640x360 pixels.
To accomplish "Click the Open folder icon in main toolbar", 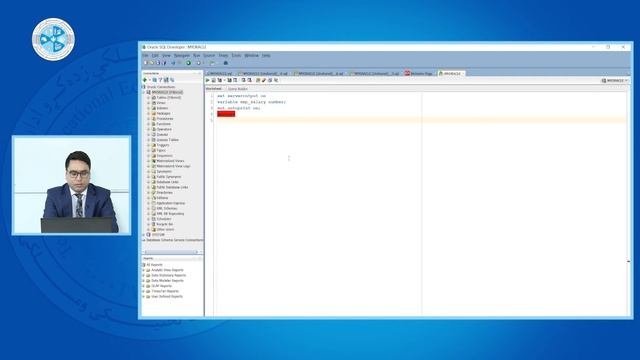I will click(x=152, y=63).
